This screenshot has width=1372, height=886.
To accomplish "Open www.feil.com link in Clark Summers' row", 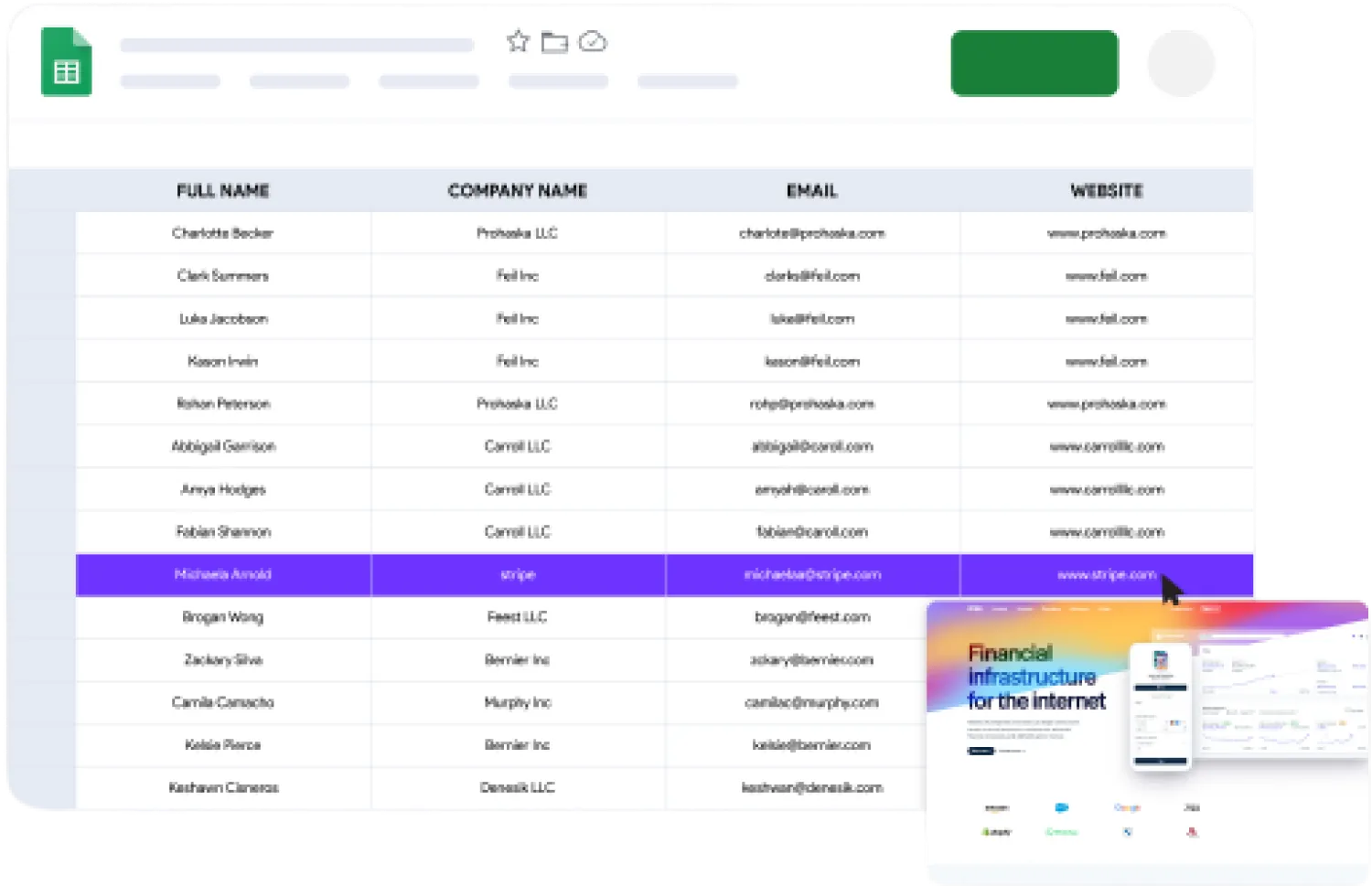I will [1107, 275].
